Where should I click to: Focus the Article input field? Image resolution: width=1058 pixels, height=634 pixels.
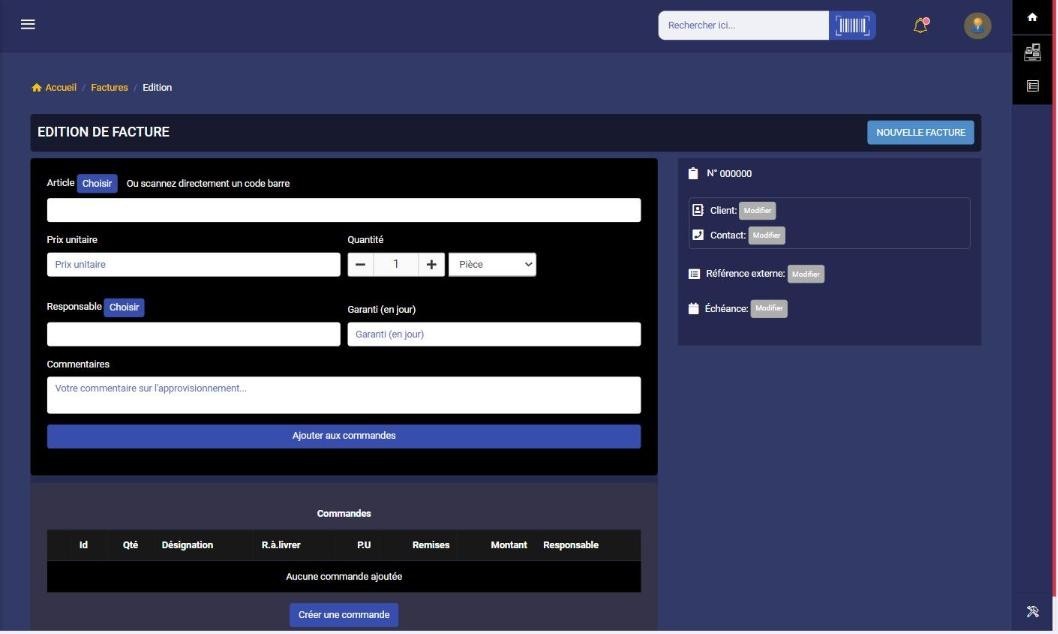click(343, 210)
